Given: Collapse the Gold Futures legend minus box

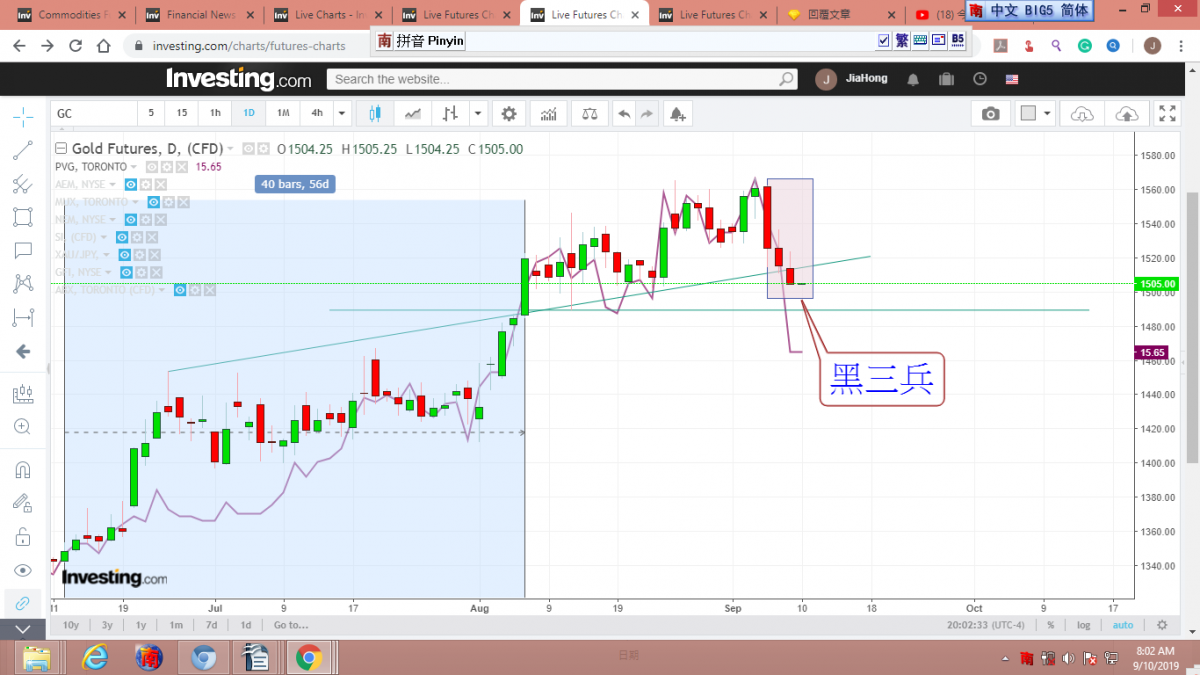Looking at the screenshot, I should click(x=61, y=149).
